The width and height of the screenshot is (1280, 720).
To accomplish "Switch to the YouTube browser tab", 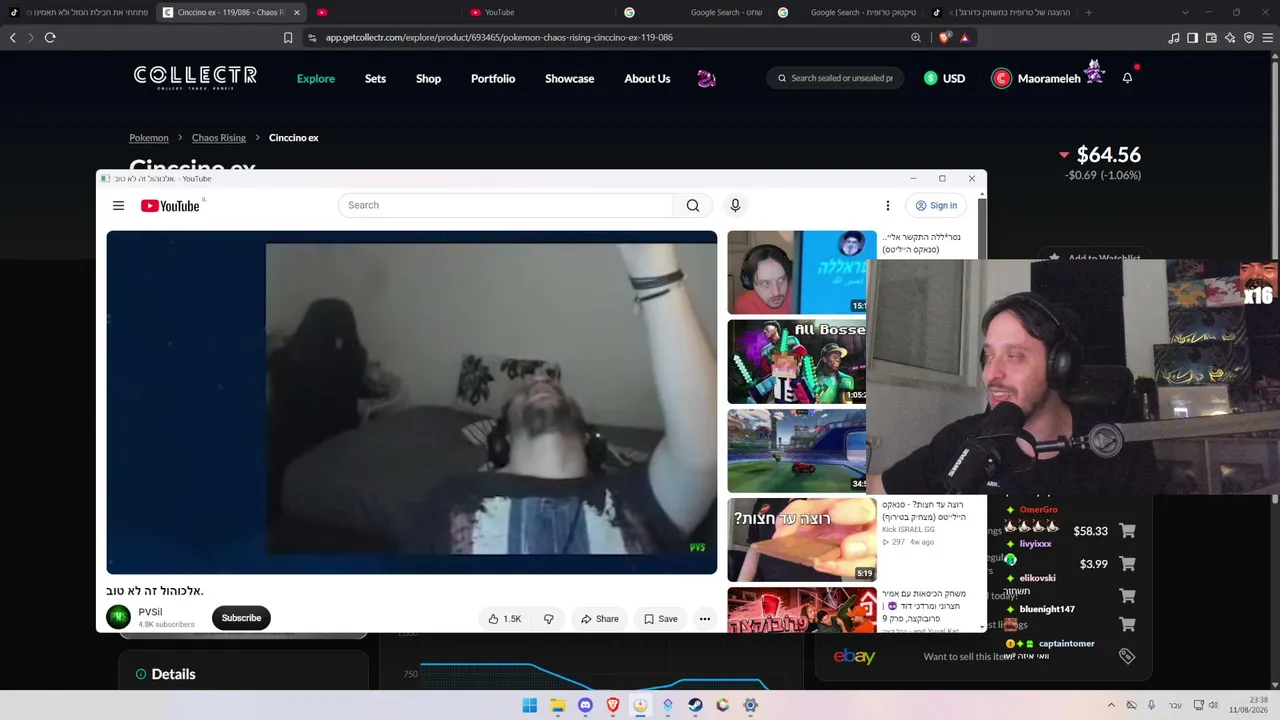I will click(536, 12).
